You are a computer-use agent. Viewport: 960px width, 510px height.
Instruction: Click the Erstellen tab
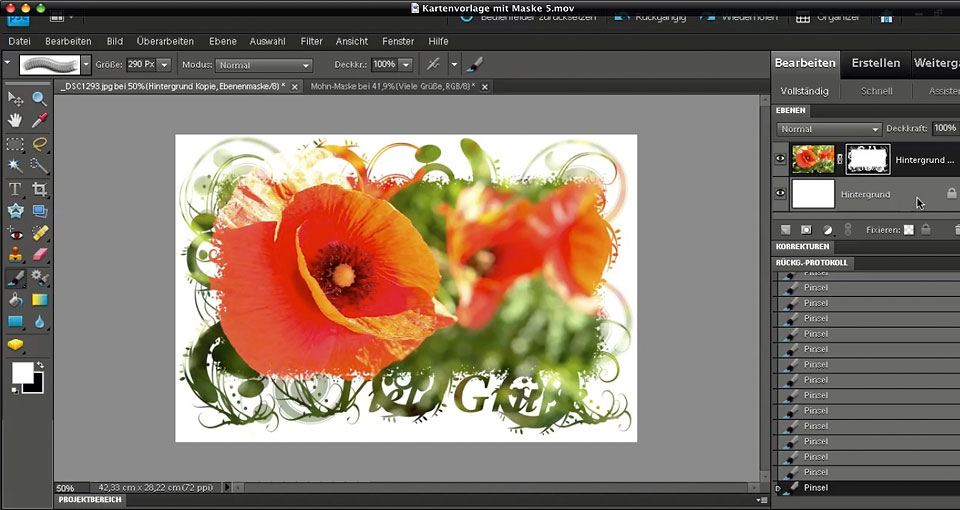click(x=875, y=63)
